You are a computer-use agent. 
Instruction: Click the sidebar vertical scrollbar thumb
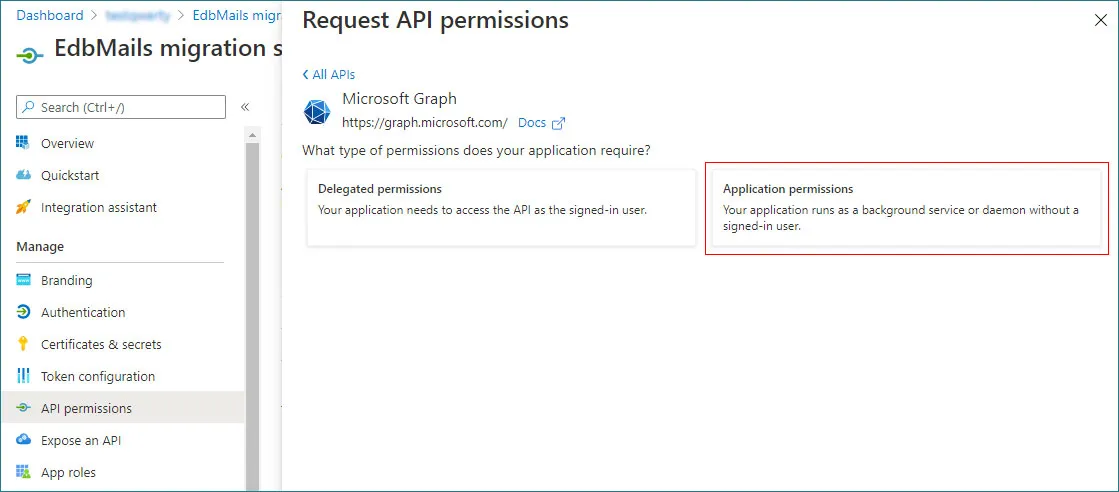(253, 316)
